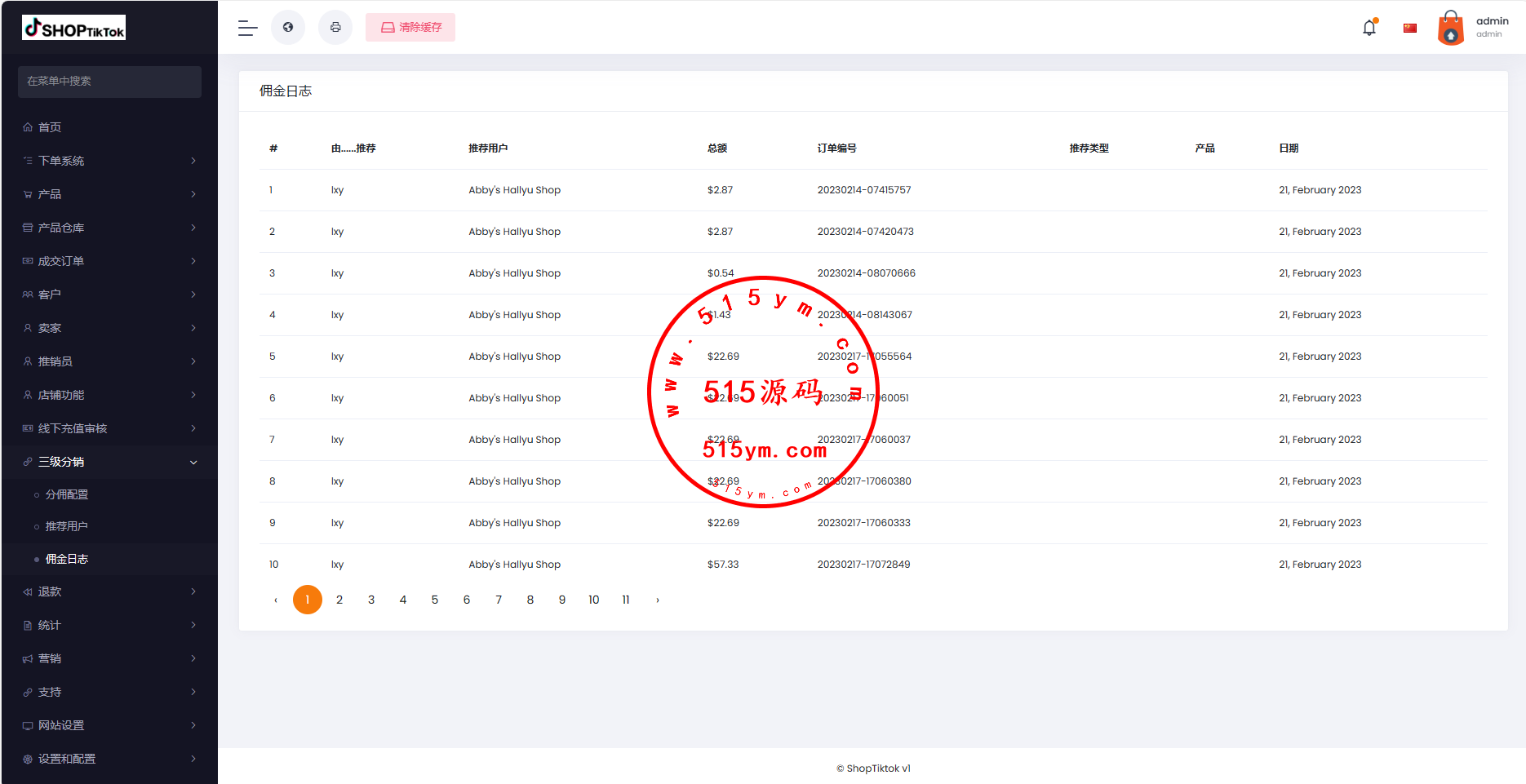Open the notification bell
Screen dimensions: 1526x784
1369,28
